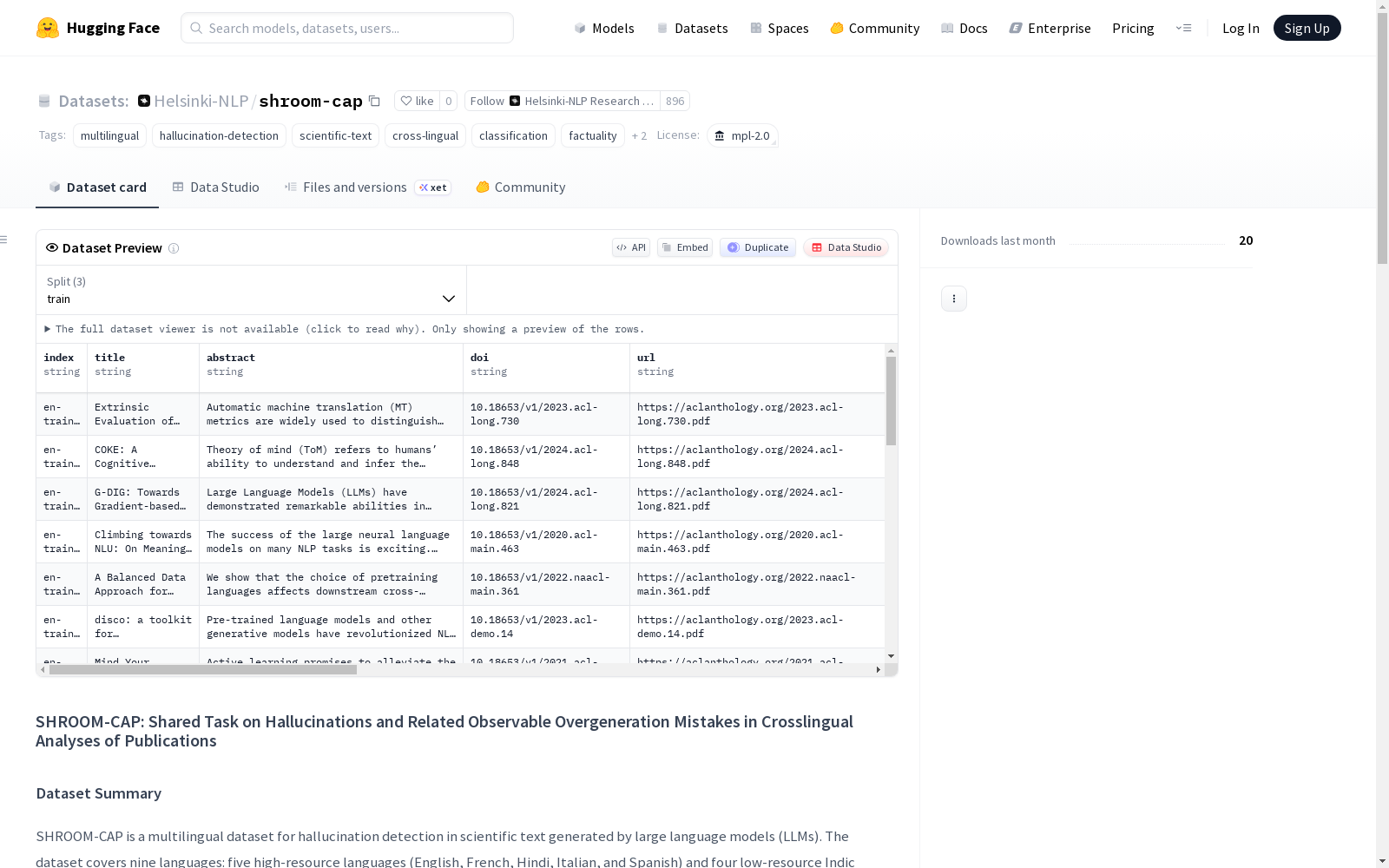This screenshot has height=868, width=1389.
Task: Copy the dataset name with the copy icon
Action: 374,101
